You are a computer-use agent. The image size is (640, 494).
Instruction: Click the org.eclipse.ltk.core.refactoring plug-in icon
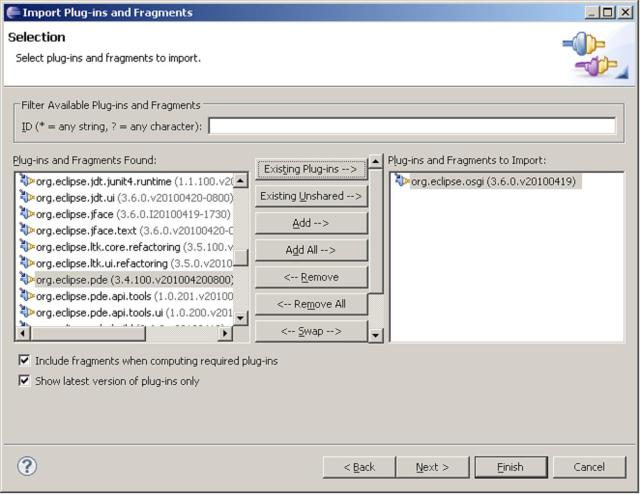27,247
